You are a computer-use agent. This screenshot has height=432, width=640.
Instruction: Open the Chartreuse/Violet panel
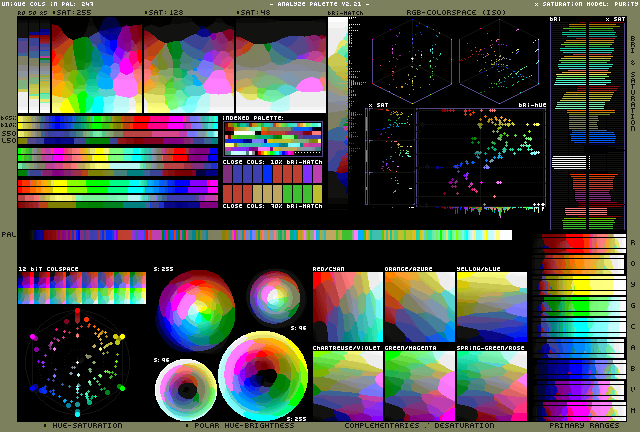[347, 384]
